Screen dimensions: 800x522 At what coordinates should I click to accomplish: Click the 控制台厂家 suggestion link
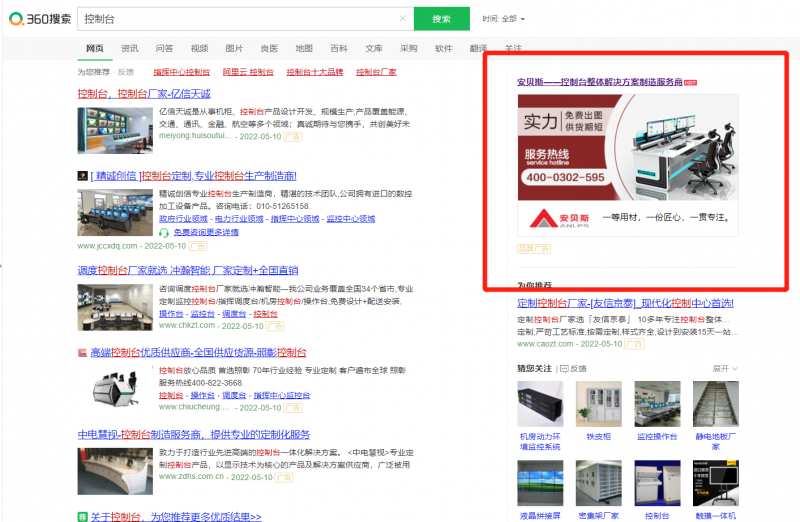pos(376,72)
